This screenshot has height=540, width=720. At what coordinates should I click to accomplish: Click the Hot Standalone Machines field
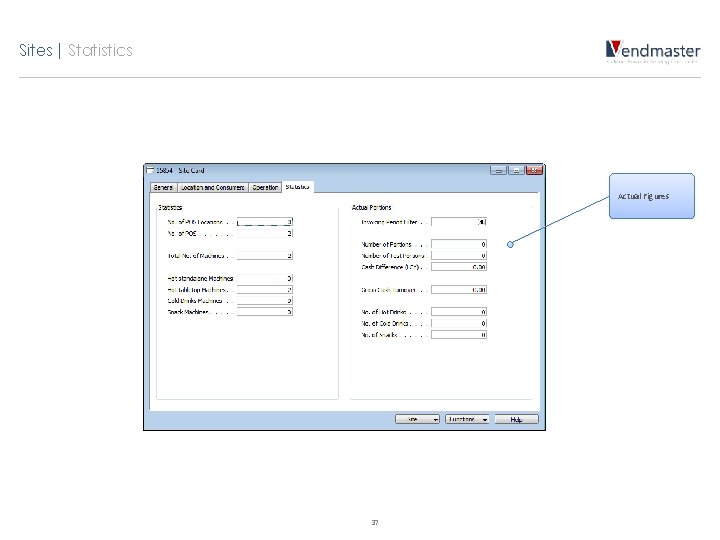pos(265,278)
